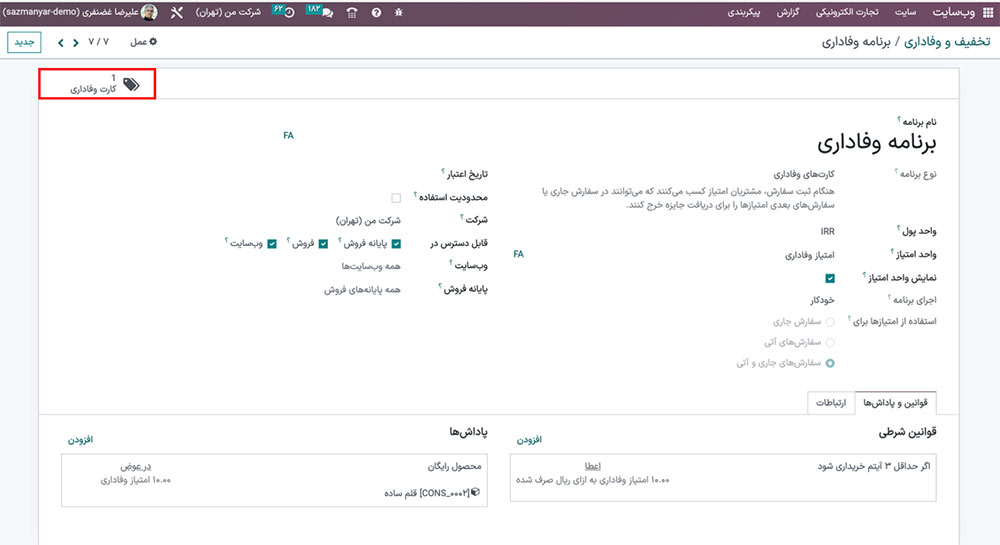Go to the next record arrow
Image resolution: width=1000 pixels, height=545 pixels.
(62, 43)
